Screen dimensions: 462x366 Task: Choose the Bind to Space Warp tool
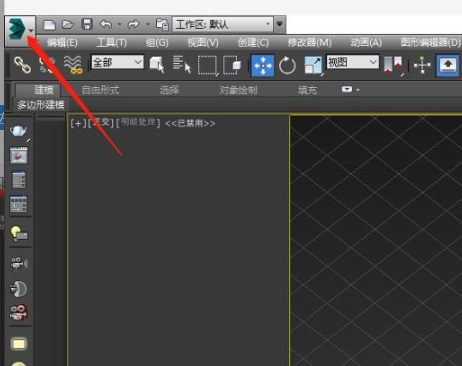click(73, 65)
